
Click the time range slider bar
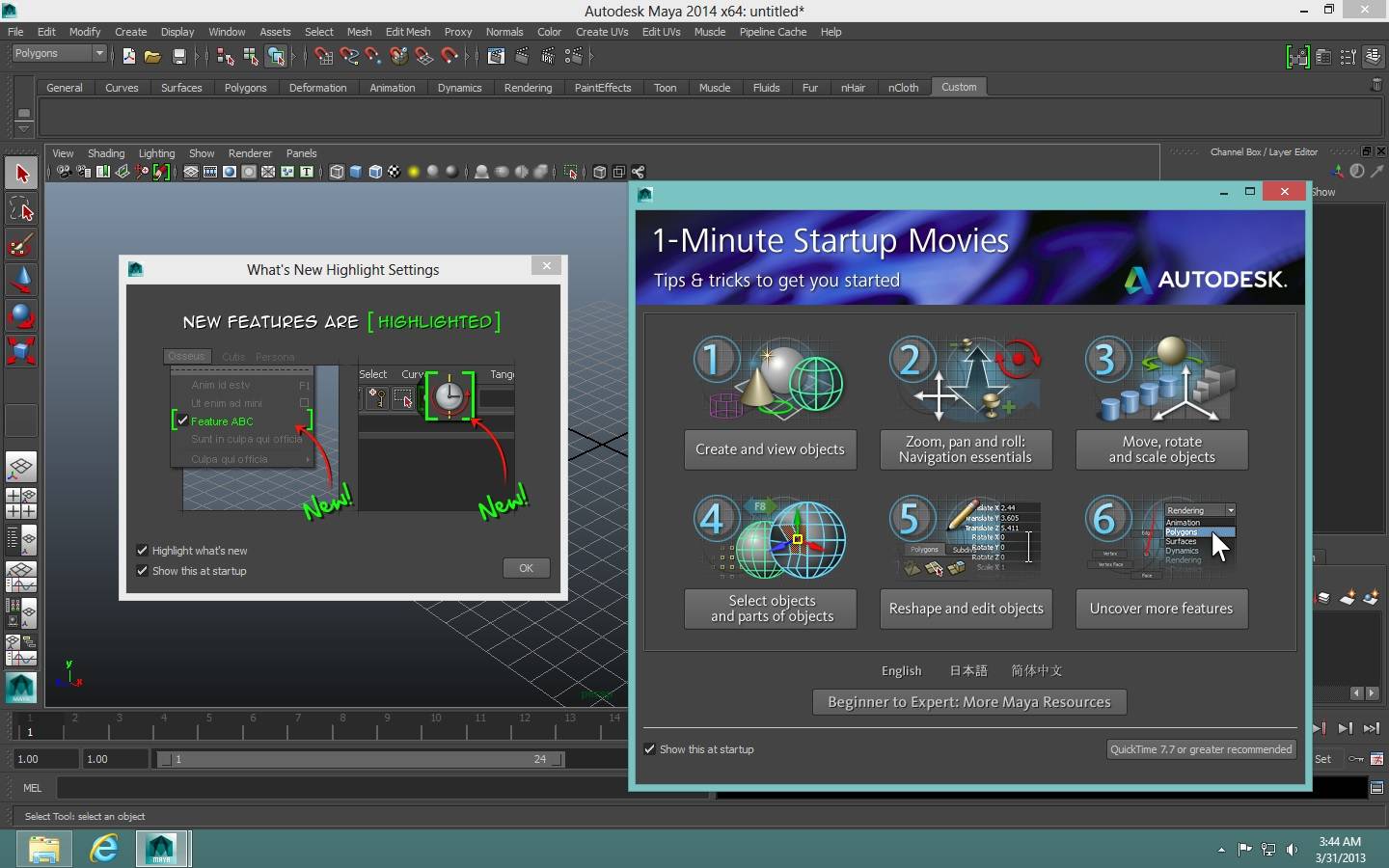[362, 759]
